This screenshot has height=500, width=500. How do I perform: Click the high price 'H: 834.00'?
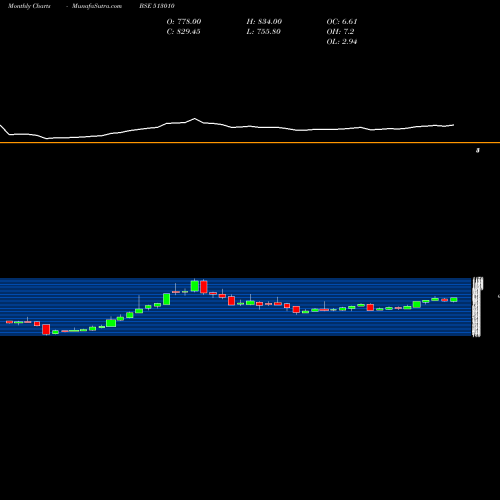pyautogui.click(x=264, y=21)
